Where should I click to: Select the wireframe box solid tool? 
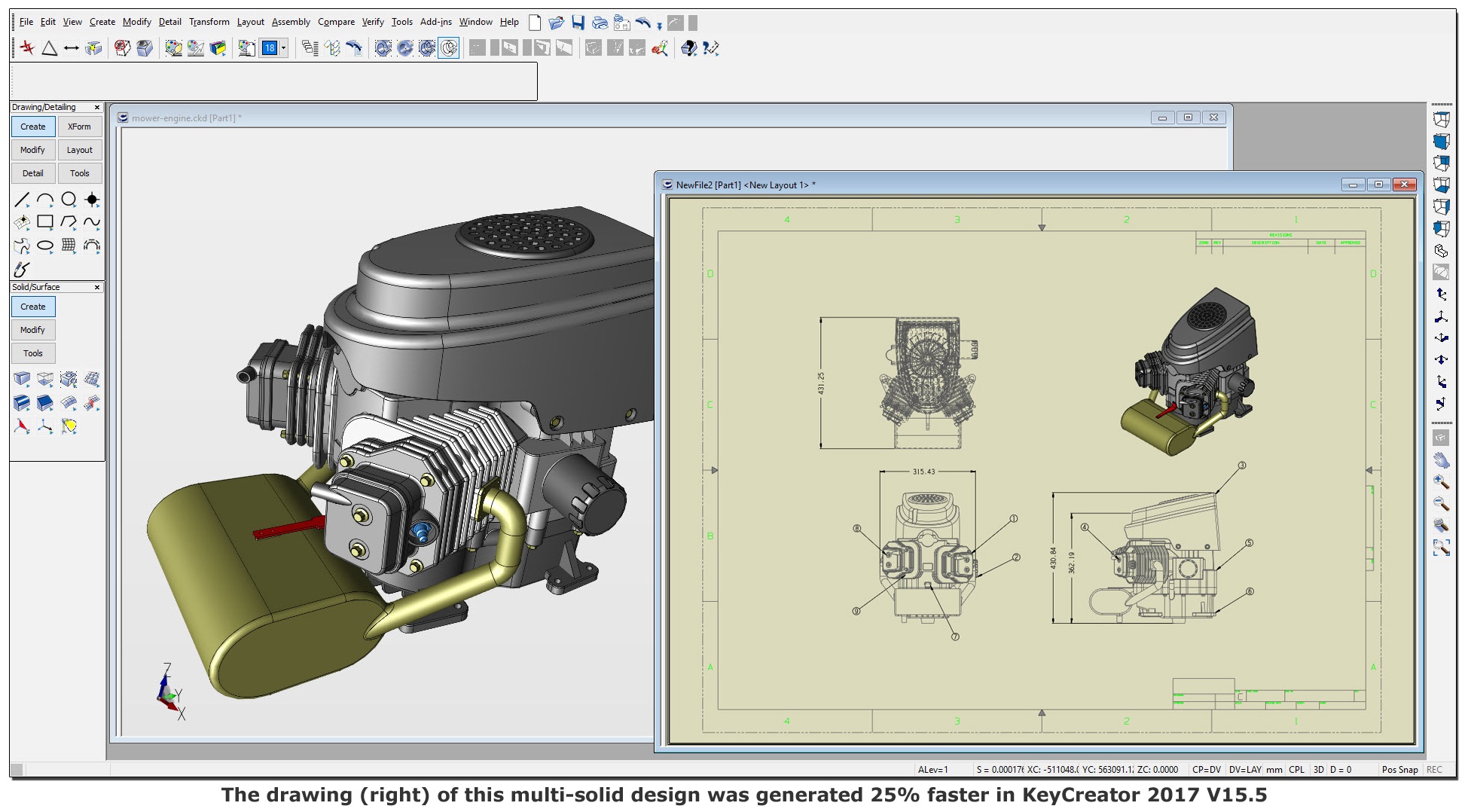(45, 380)
